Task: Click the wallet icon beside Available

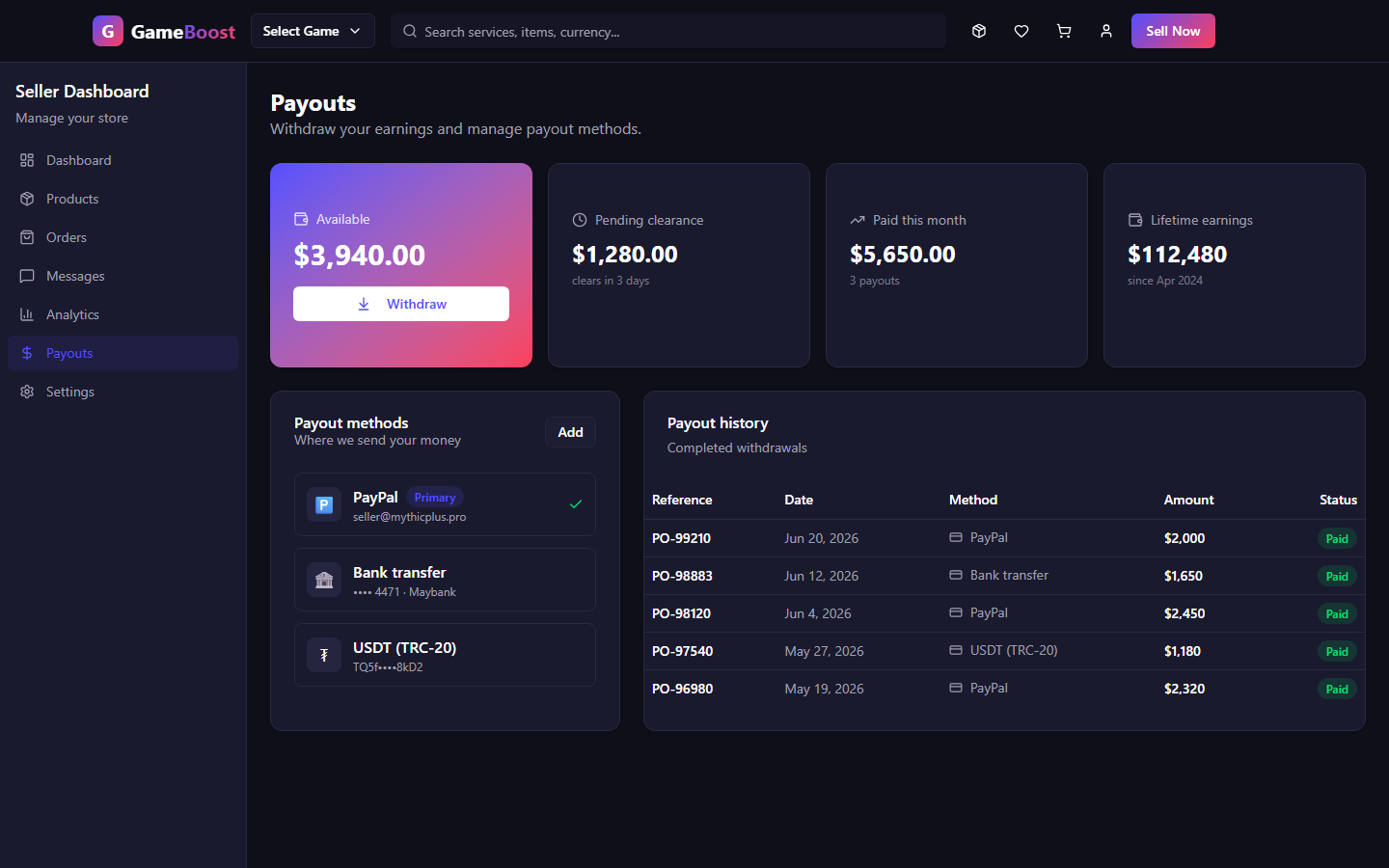Action: (x=301, y=219)
